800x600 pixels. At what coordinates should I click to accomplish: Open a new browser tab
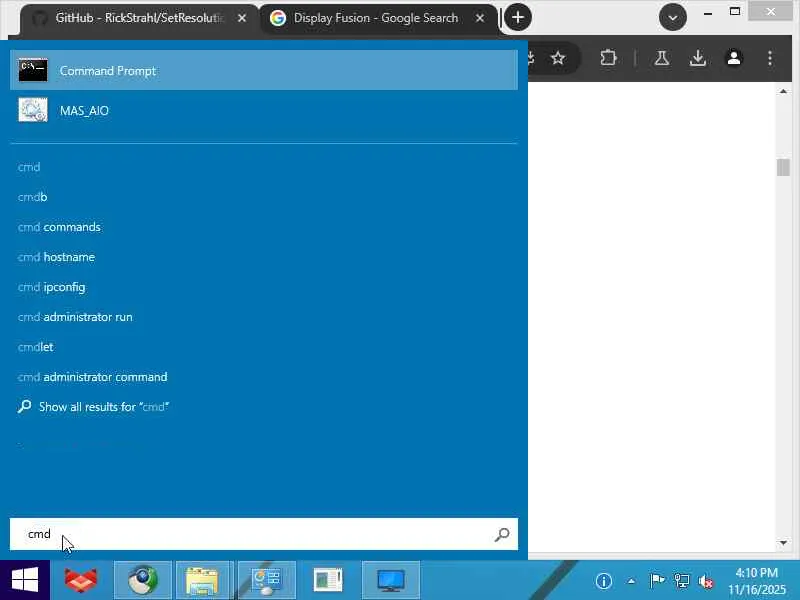(518, 17)
